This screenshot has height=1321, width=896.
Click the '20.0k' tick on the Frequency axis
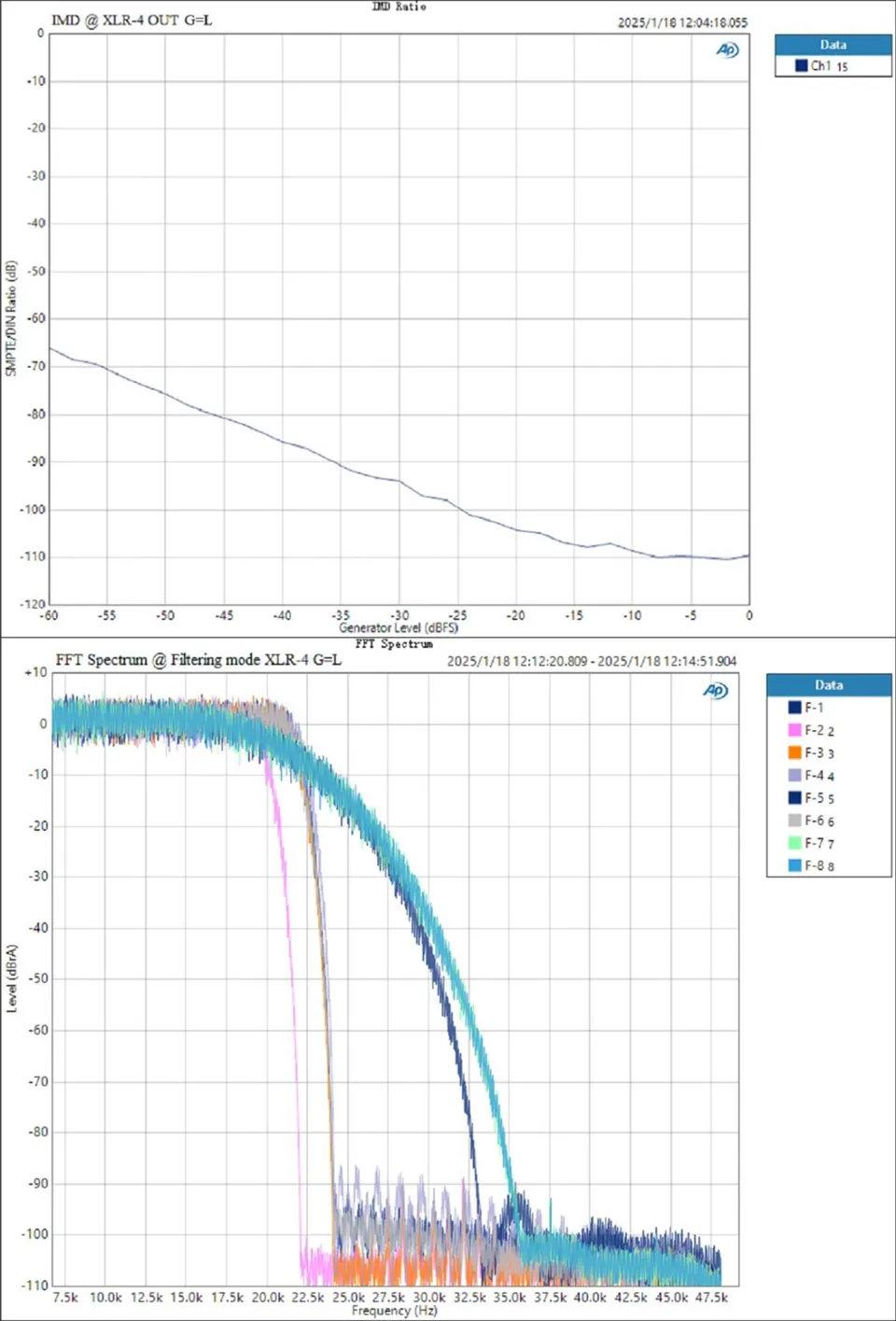pos(268,1298)
